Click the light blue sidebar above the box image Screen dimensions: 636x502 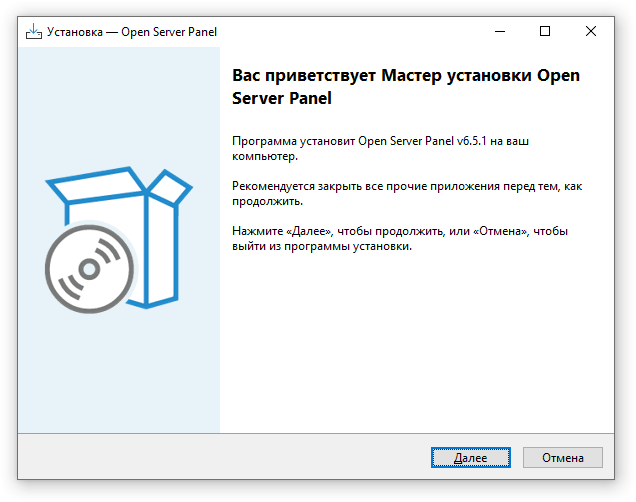pos(119,105)
